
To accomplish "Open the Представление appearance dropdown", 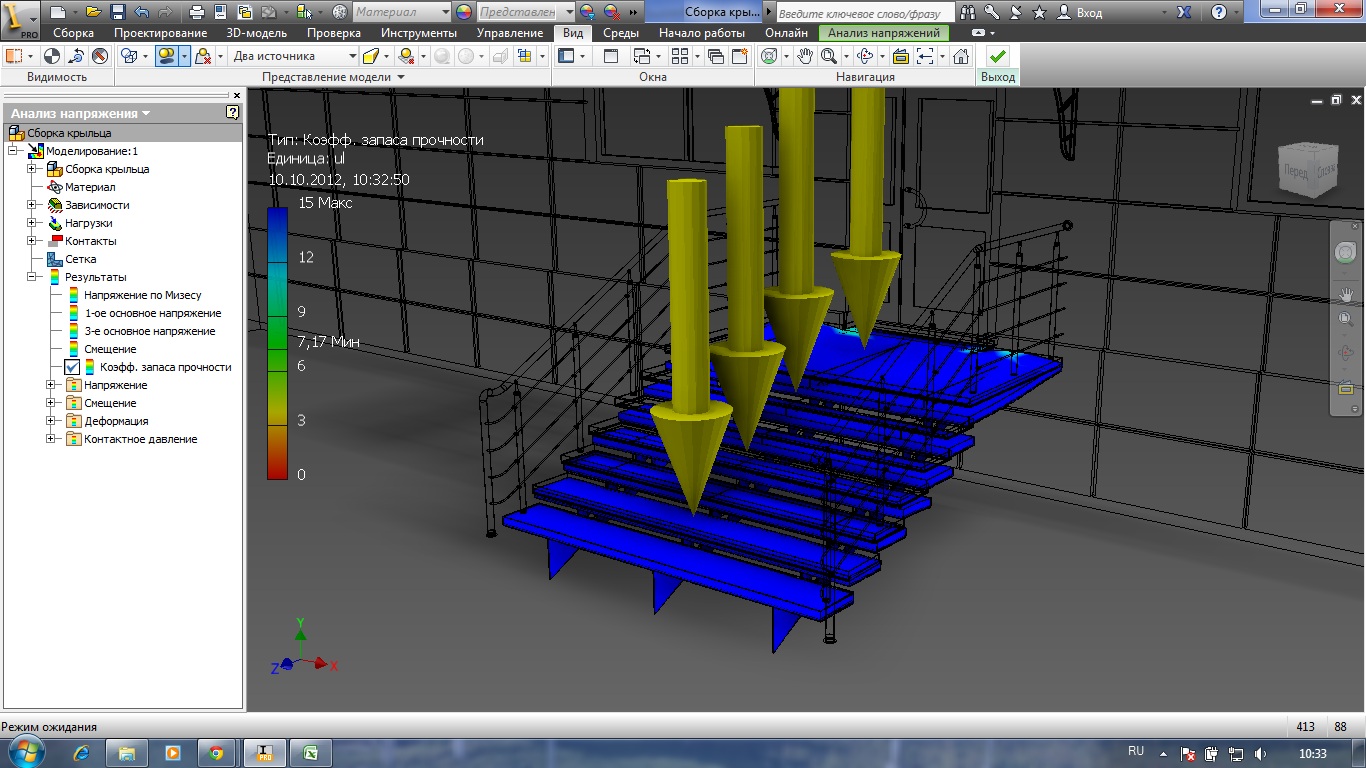I will point(526,12).
